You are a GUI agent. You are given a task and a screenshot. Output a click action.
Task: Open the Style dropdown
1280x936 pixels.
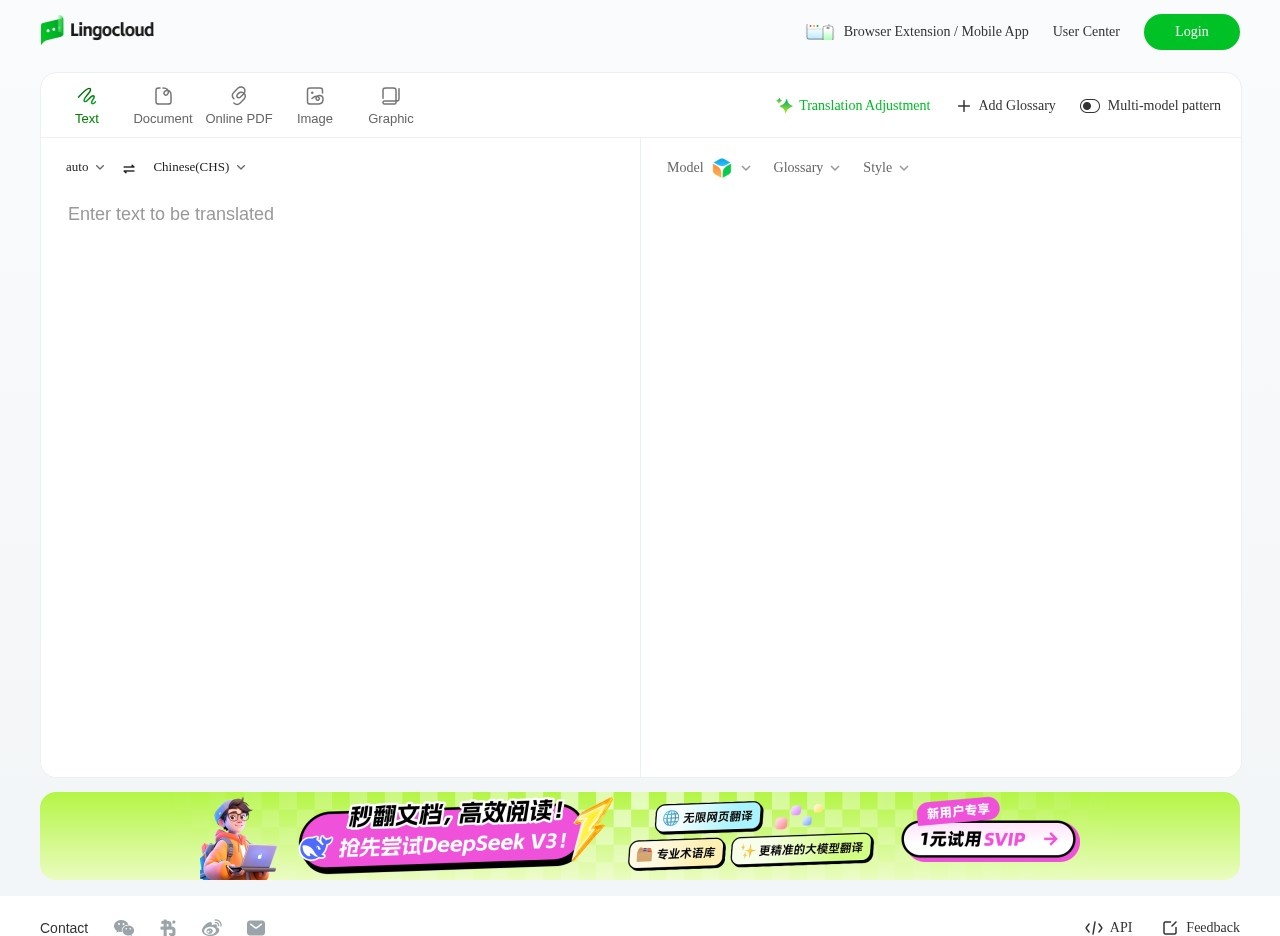tap(885, 167)
